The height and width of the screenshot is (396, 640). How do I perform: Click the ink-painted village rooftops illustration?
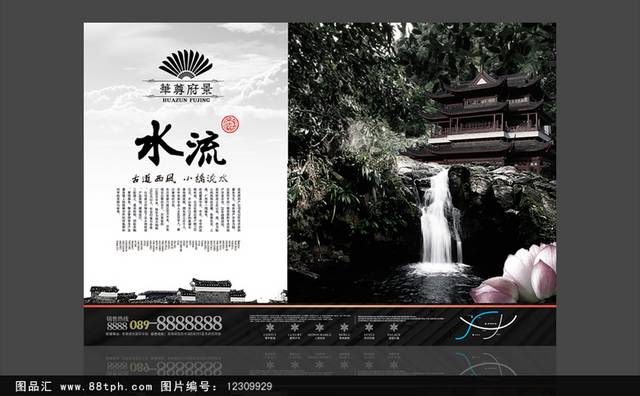[186, 291]
